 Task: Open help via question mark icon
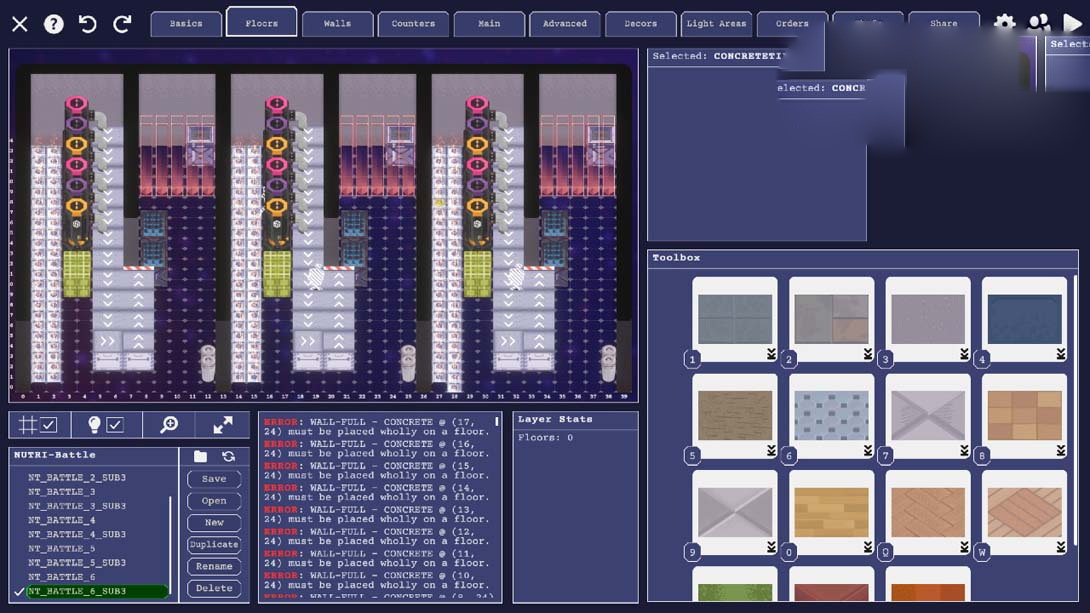[x=54, y=23]
